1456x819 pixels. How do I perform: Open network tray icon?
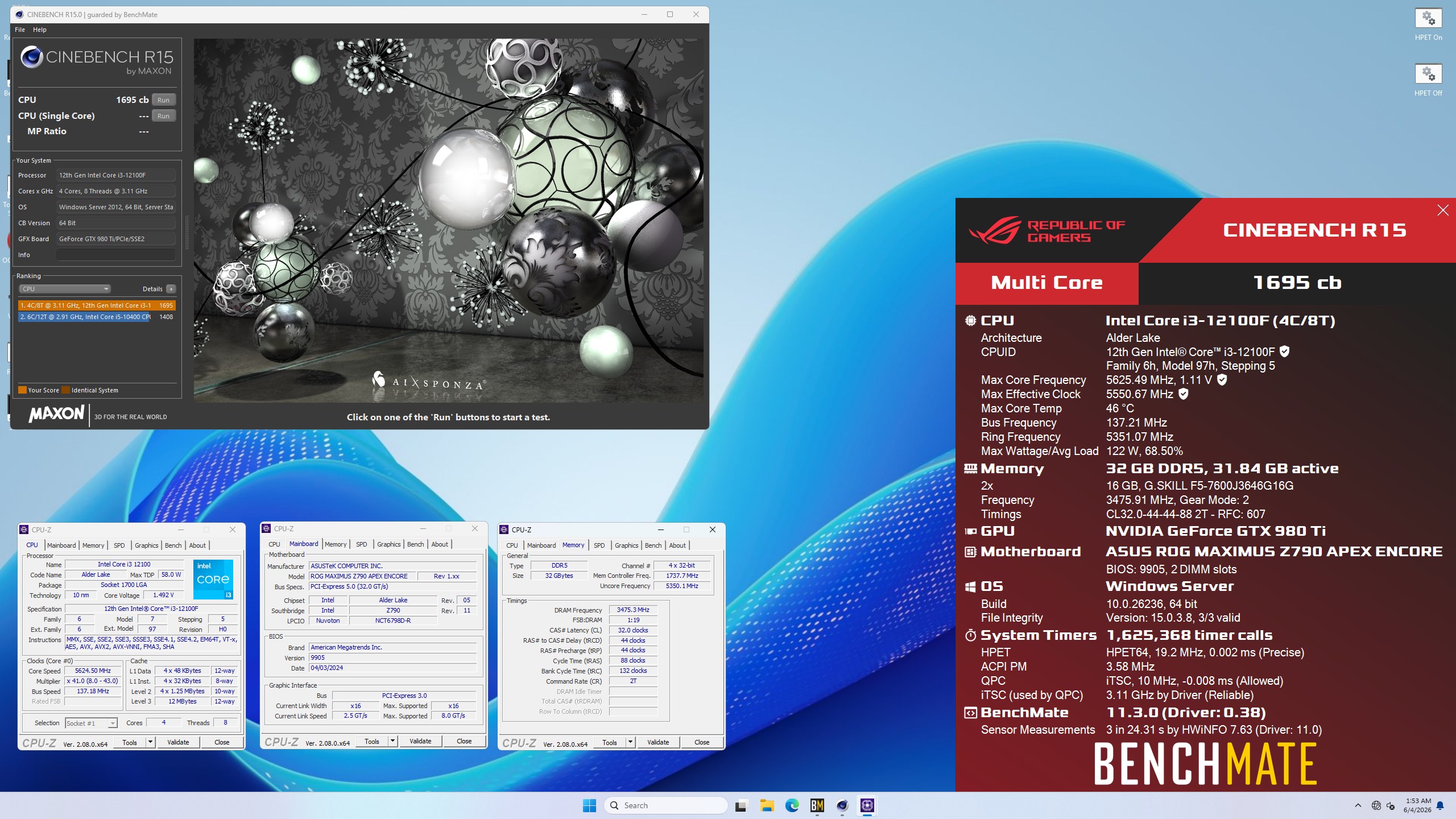pos(1376,805)
